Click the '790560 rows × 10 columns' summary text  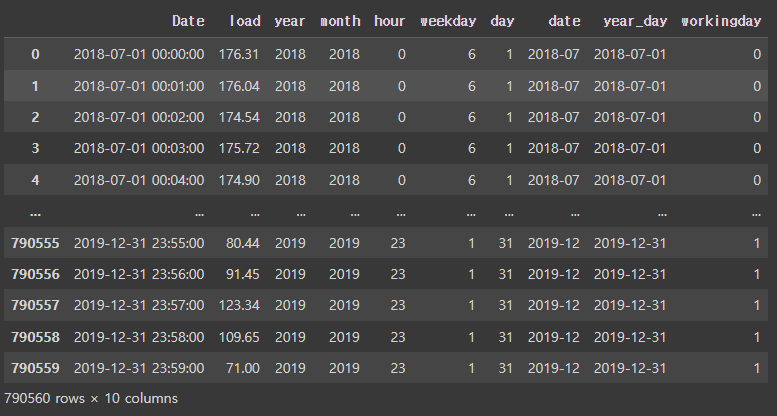coord(91,398)
